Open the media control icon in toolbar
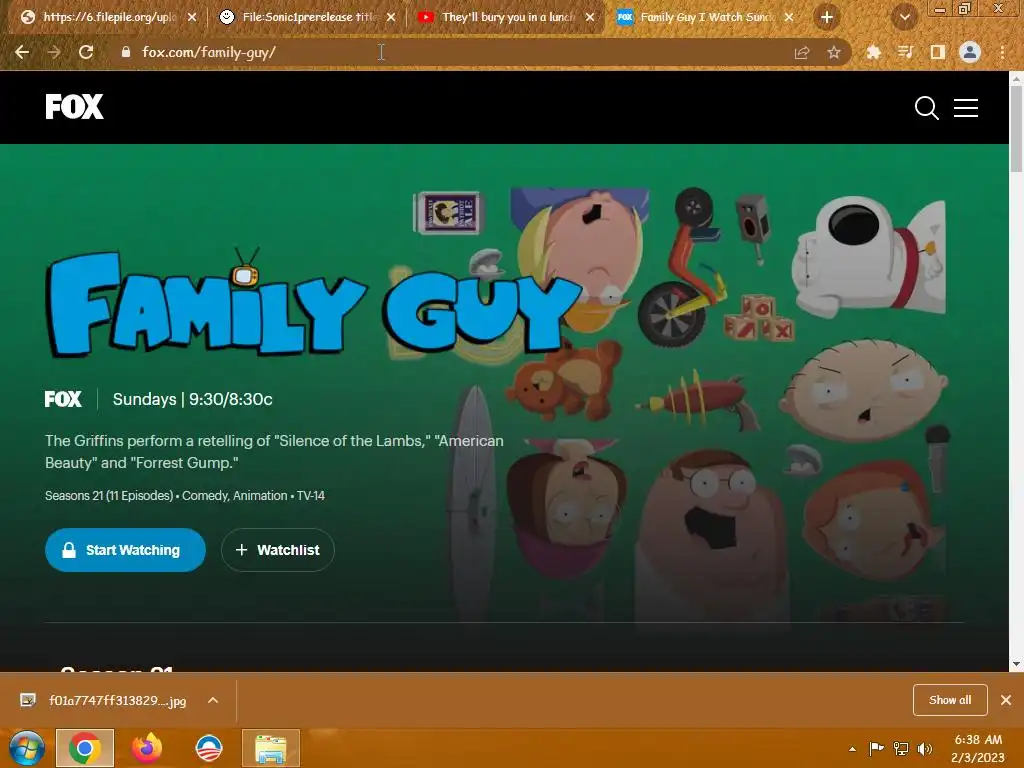1024x768 pixels. (905, 52)
